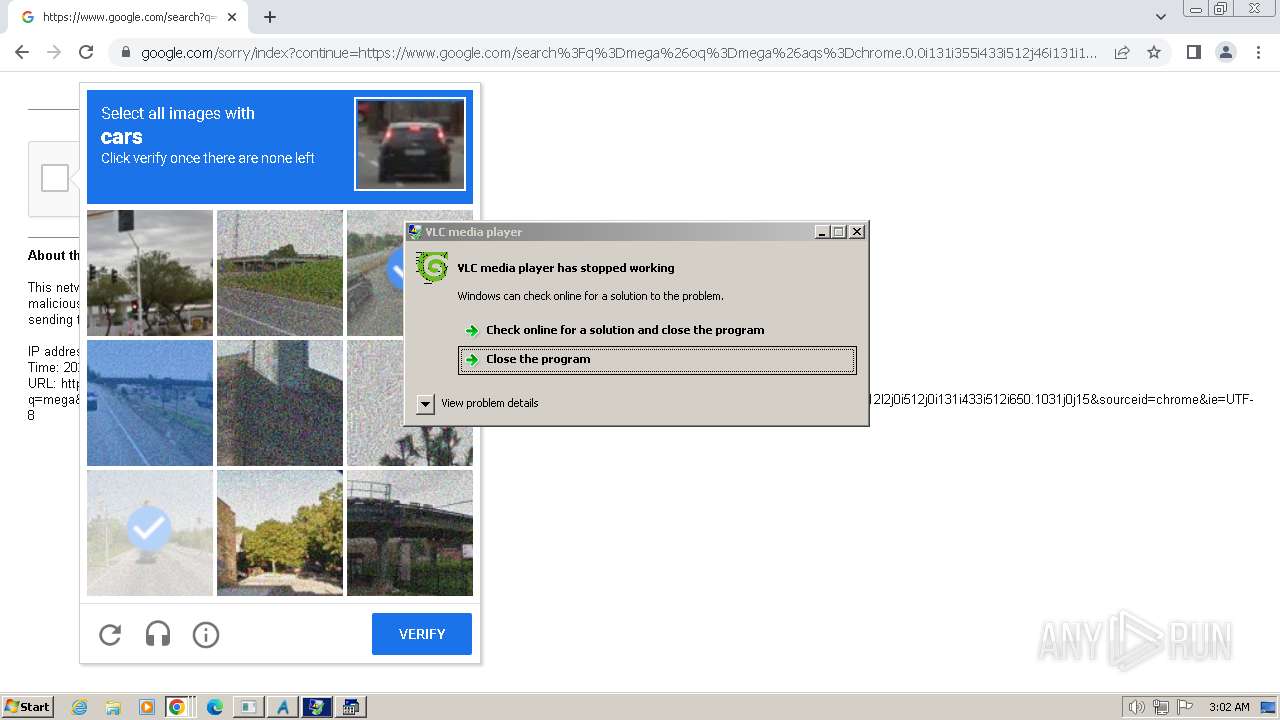Open File Explorer from taskbar
Image resolution: width=1280 pixels, height=720 pixels.
point(113,707)
